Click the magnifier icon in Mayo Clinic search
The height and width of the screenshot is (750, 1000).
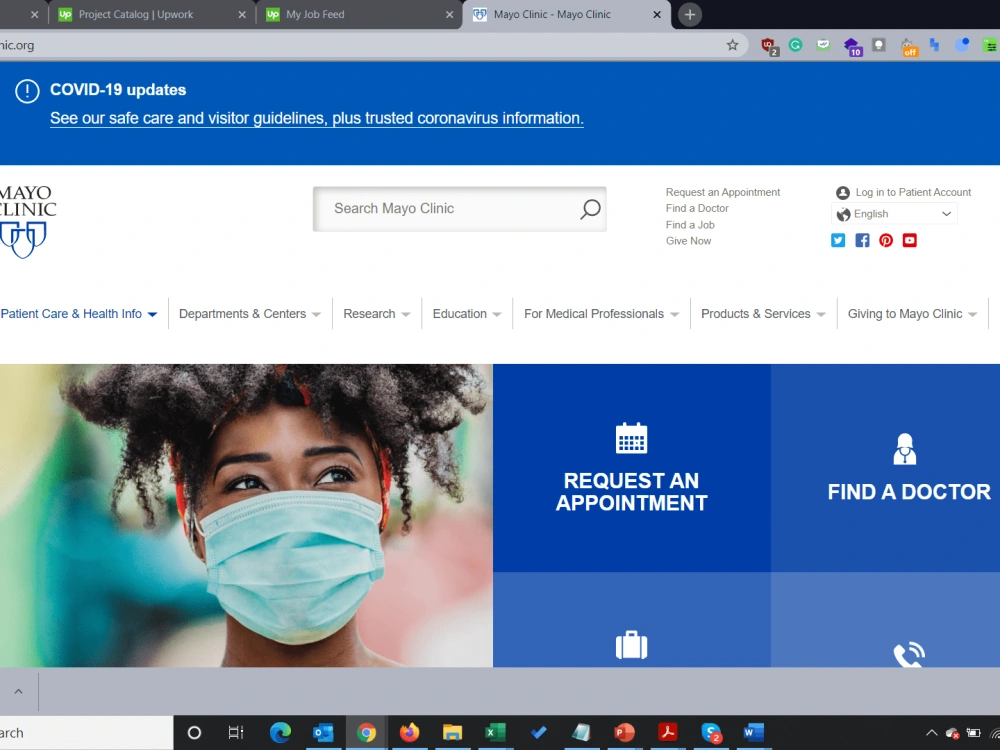point(590,209)
